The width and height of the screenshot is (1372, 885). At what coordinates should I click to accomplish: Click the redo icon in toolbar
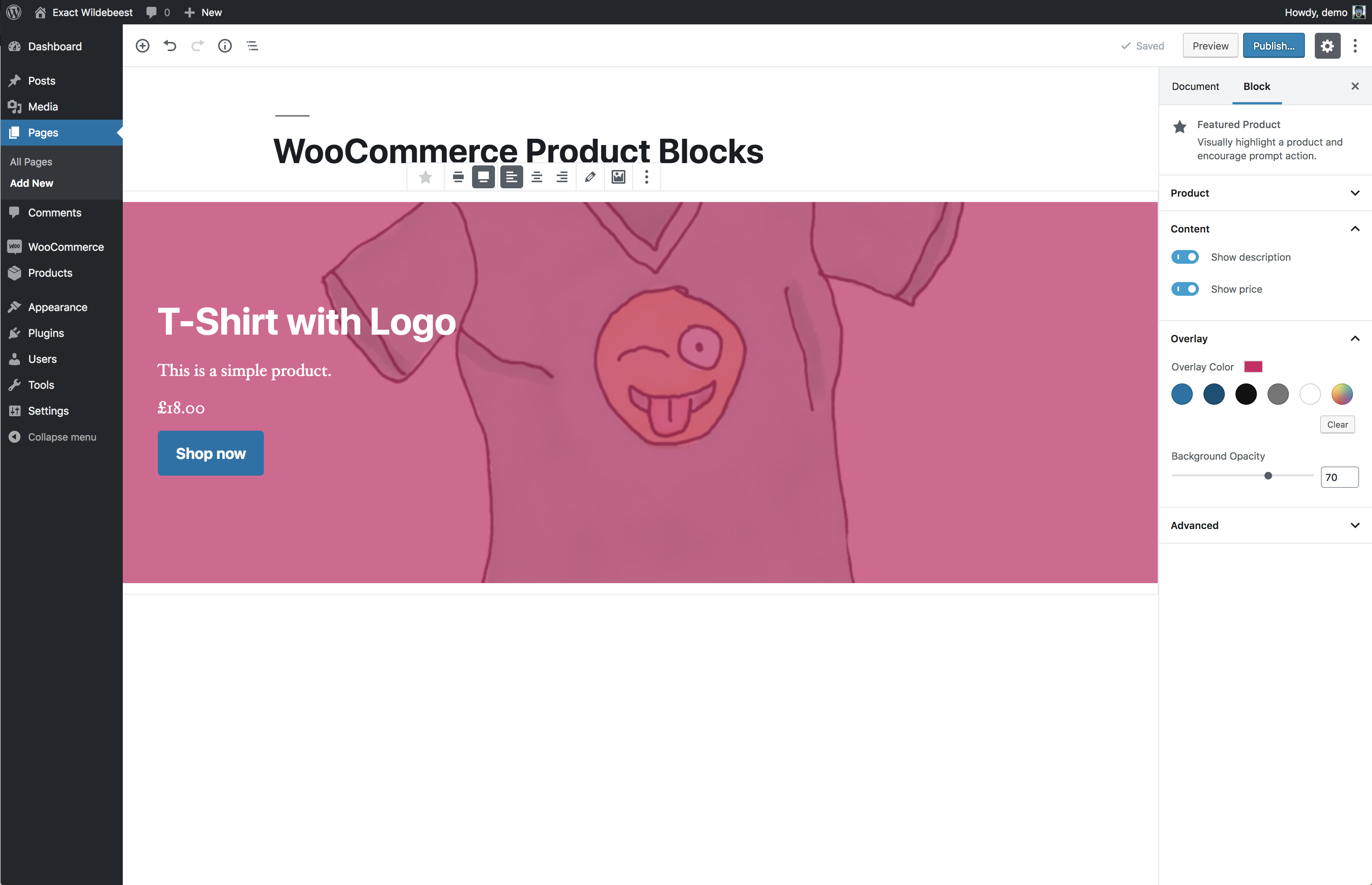coord(197,45)
